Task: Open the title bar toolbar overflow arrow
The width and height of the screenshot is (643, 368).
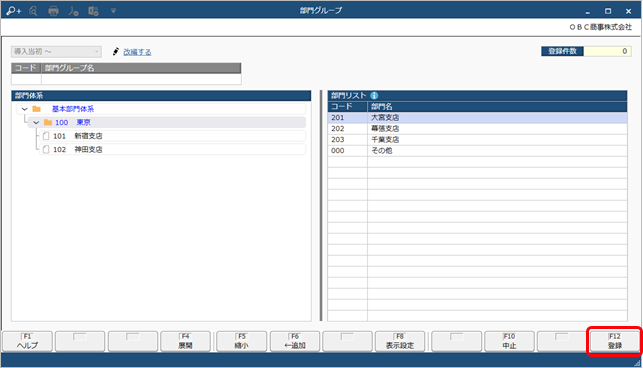Action: tap(113, 11)
